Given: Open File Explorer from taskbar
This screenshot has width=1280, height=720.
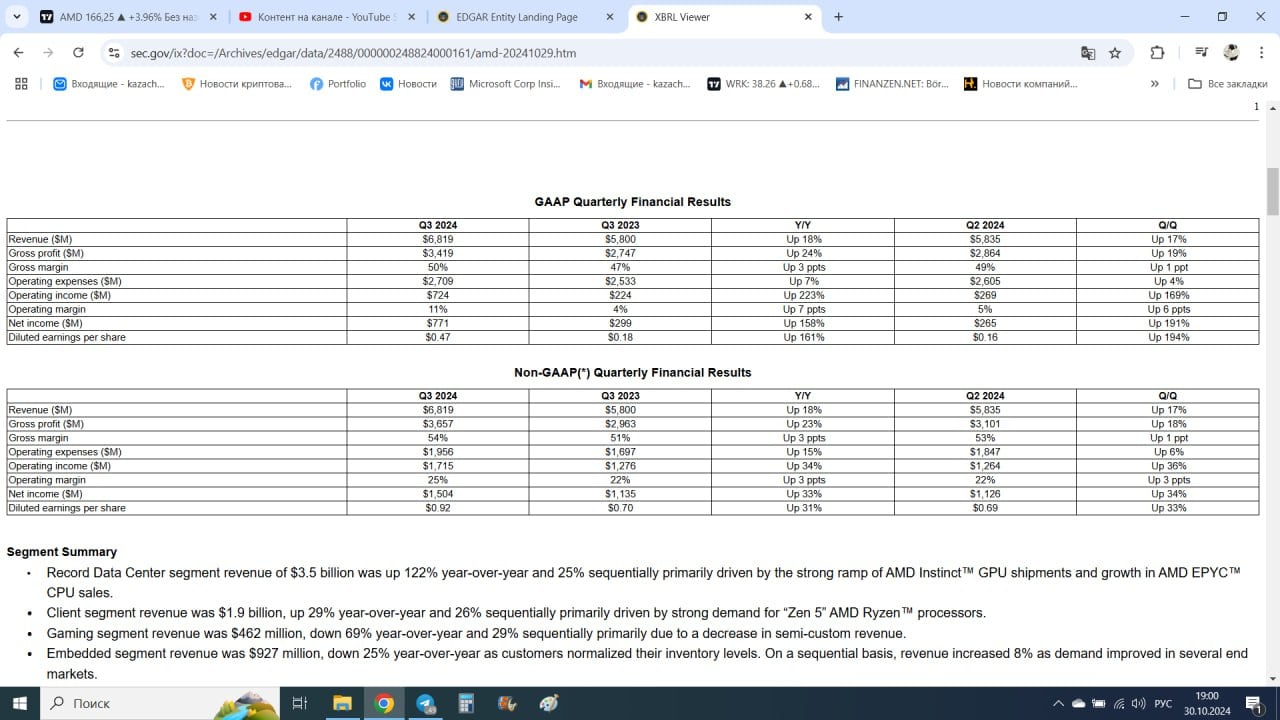Looking at the screenshot, I should click(342, 703).
